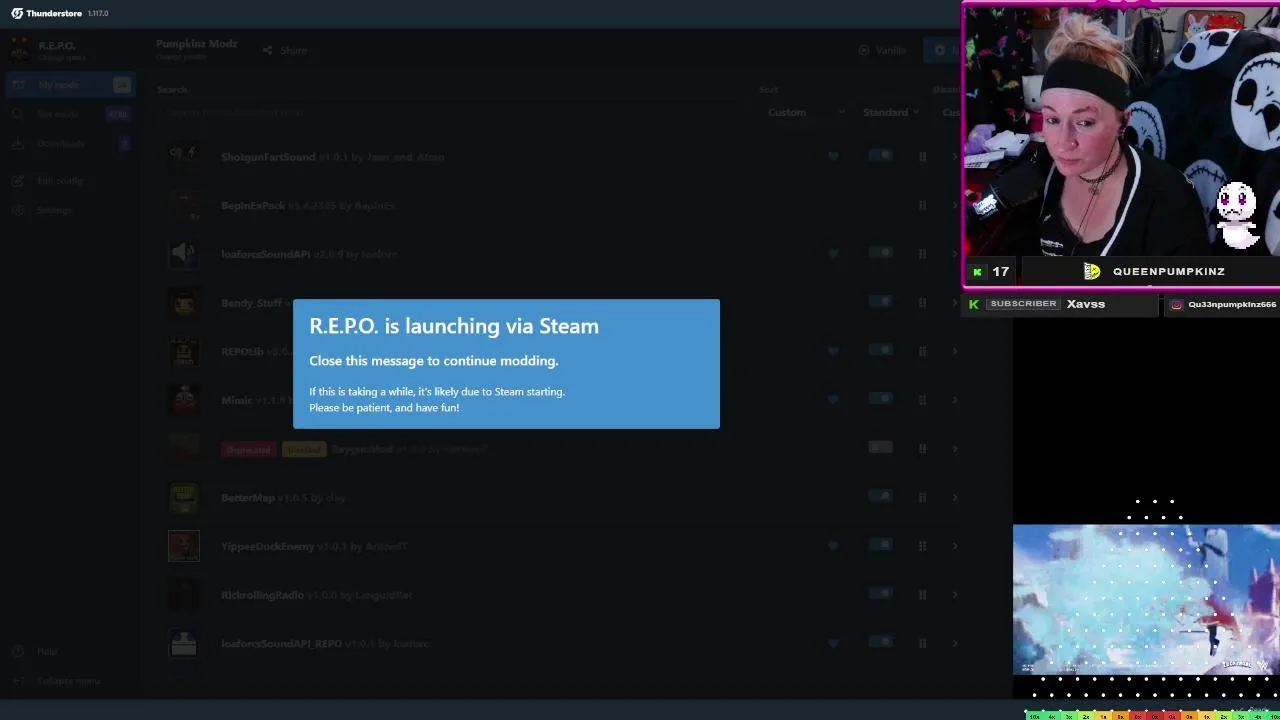Click the BetterMap mod thumbnail
The height and width of the screenshot is (720, 1280).
point(184,497)
